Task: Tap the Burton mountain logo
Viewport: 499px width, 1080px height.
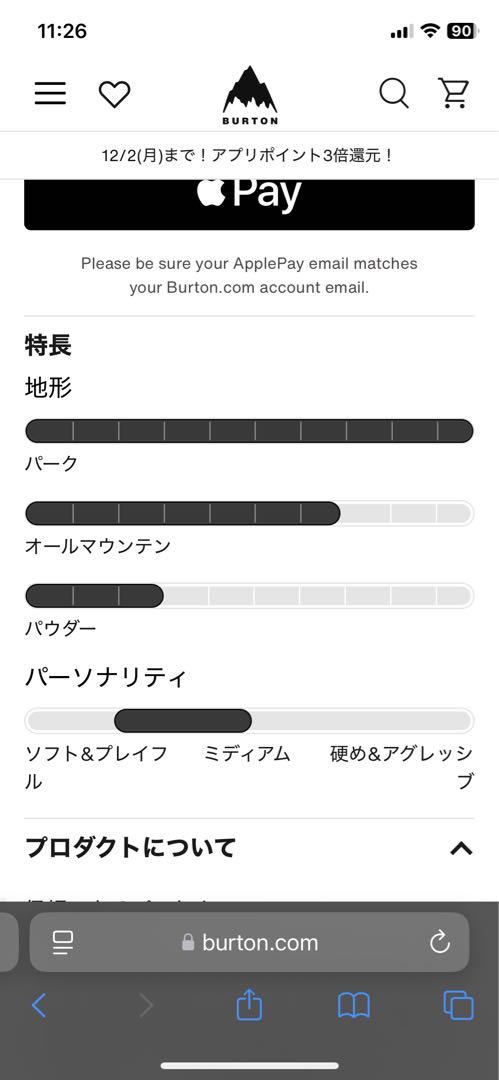Action: click(250, 95)
